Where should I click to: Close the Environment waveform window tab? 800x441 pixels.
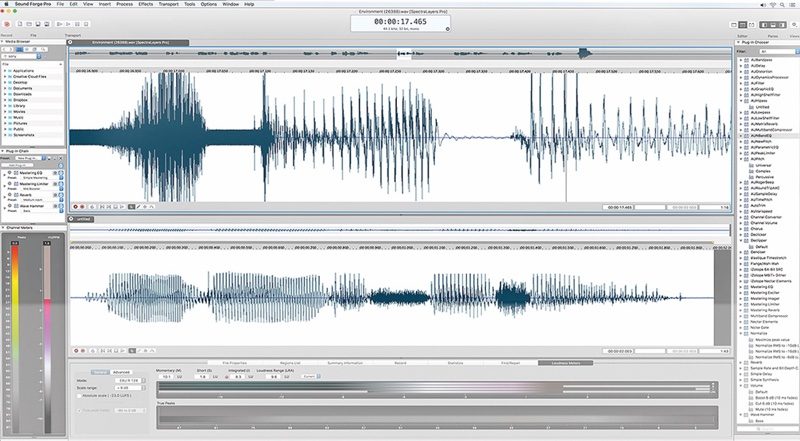click(x=71, y=42)
